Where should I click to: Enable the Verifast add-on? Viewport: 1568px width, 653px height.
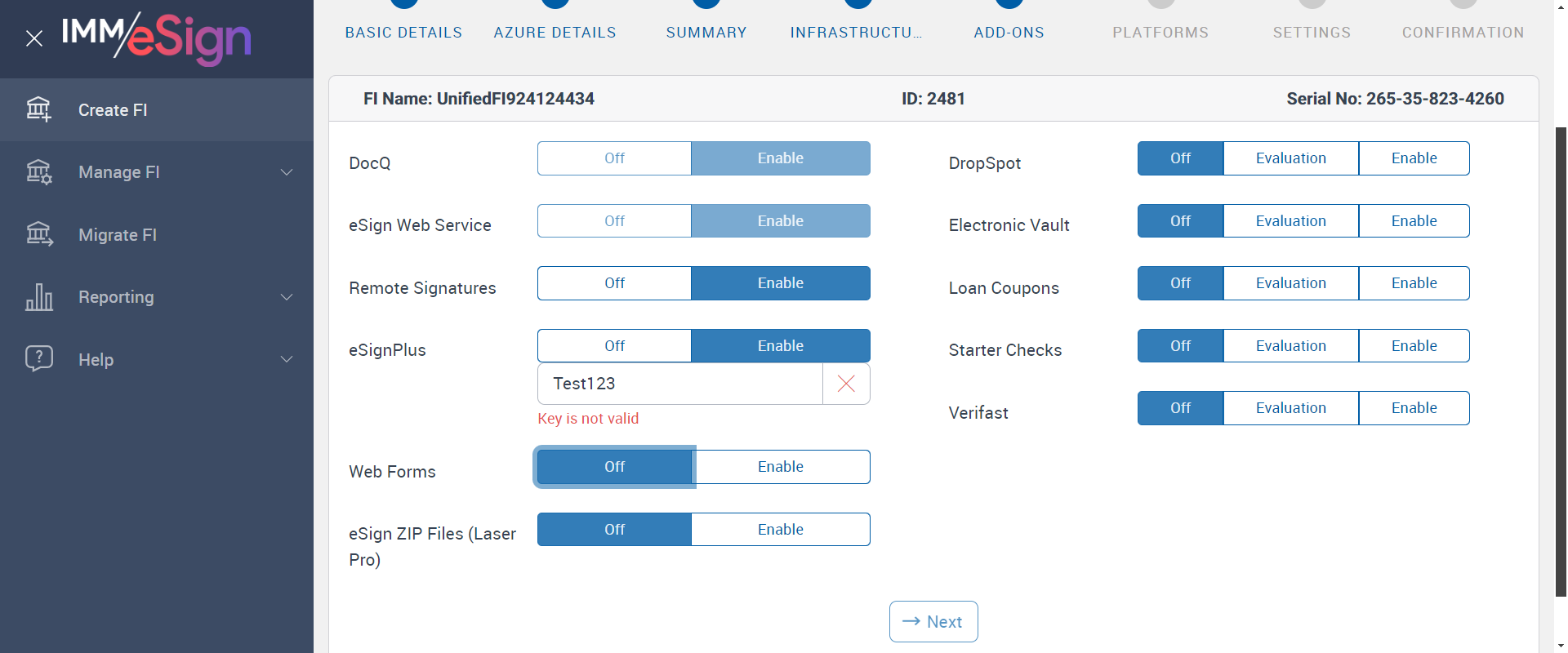1414,408
